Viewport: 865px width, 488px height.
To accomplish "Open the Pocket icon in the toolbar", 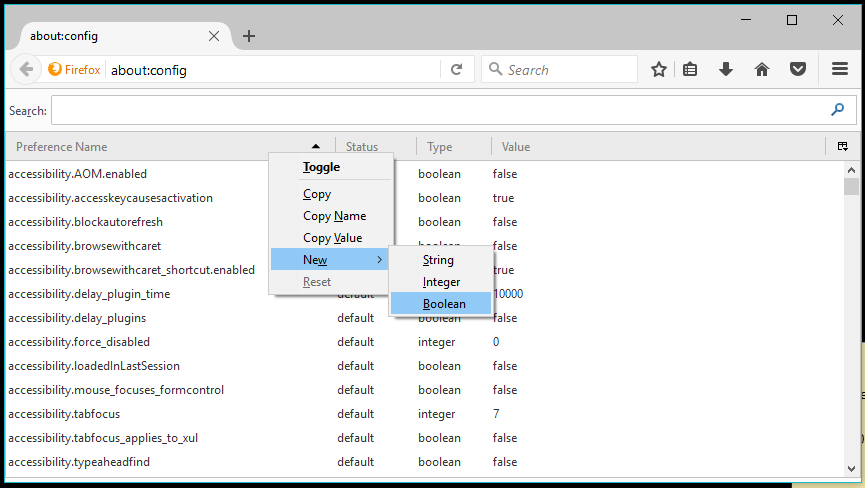I will [x=798, y=70].
